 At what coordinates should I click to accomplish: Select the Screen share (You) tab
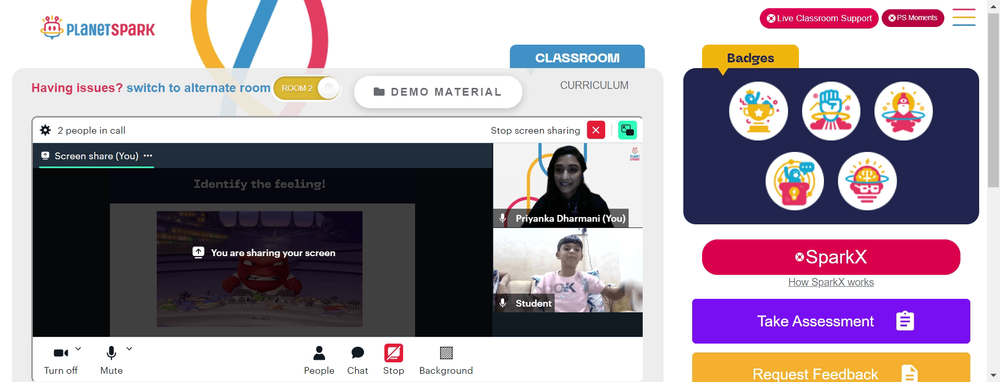click(96, 156)
